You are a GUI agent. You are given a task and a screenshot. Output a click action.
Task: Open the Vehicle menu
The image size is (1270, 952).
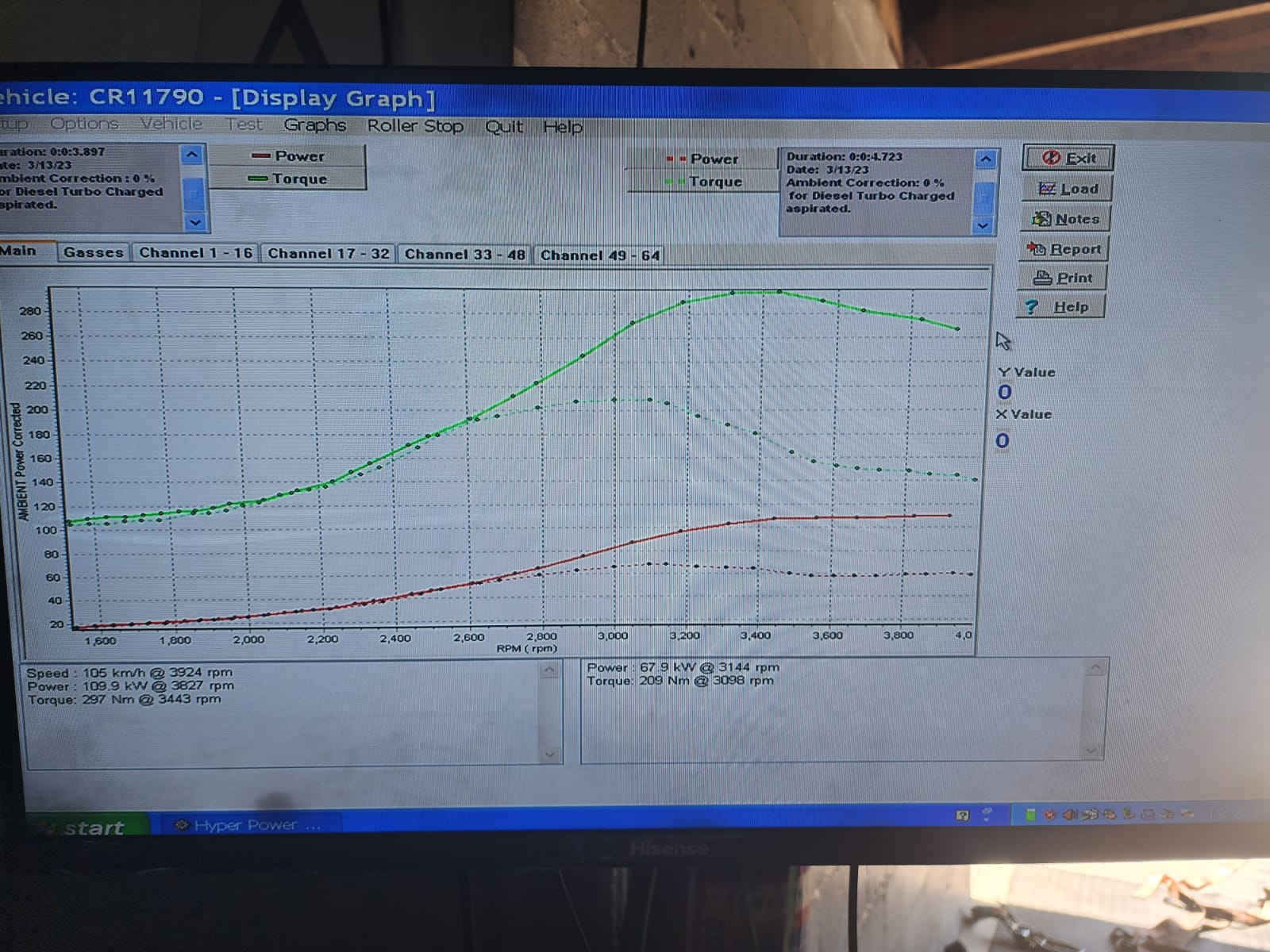coord(171,124)
